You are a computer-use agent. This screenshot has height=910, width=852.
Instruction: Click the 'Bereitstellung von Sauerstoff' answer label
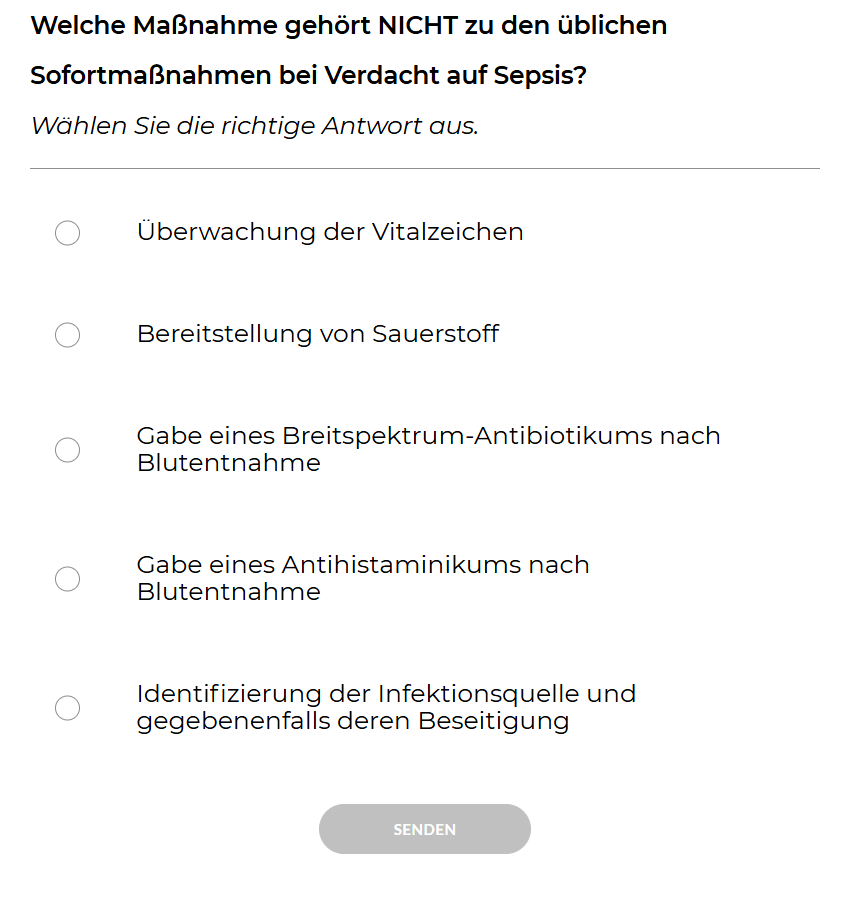(317, 334)
